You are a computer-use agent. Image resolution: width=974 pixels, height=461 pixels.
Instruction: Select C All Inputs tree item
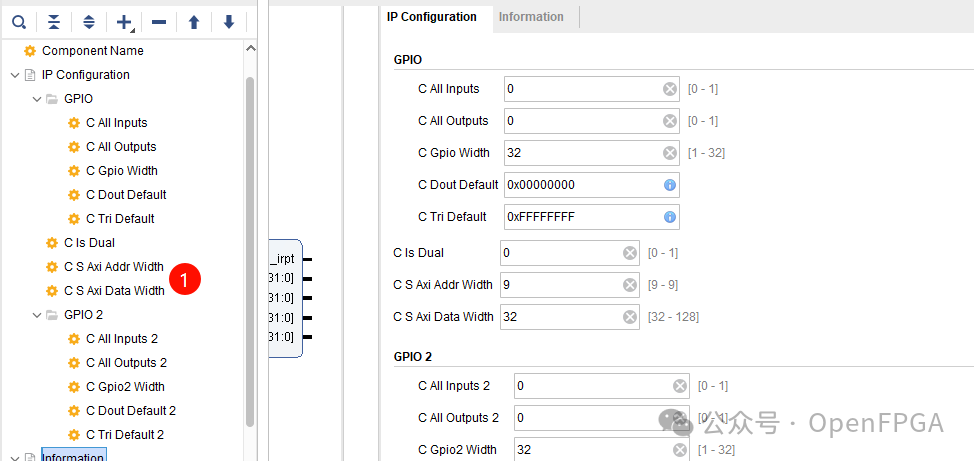117,123
